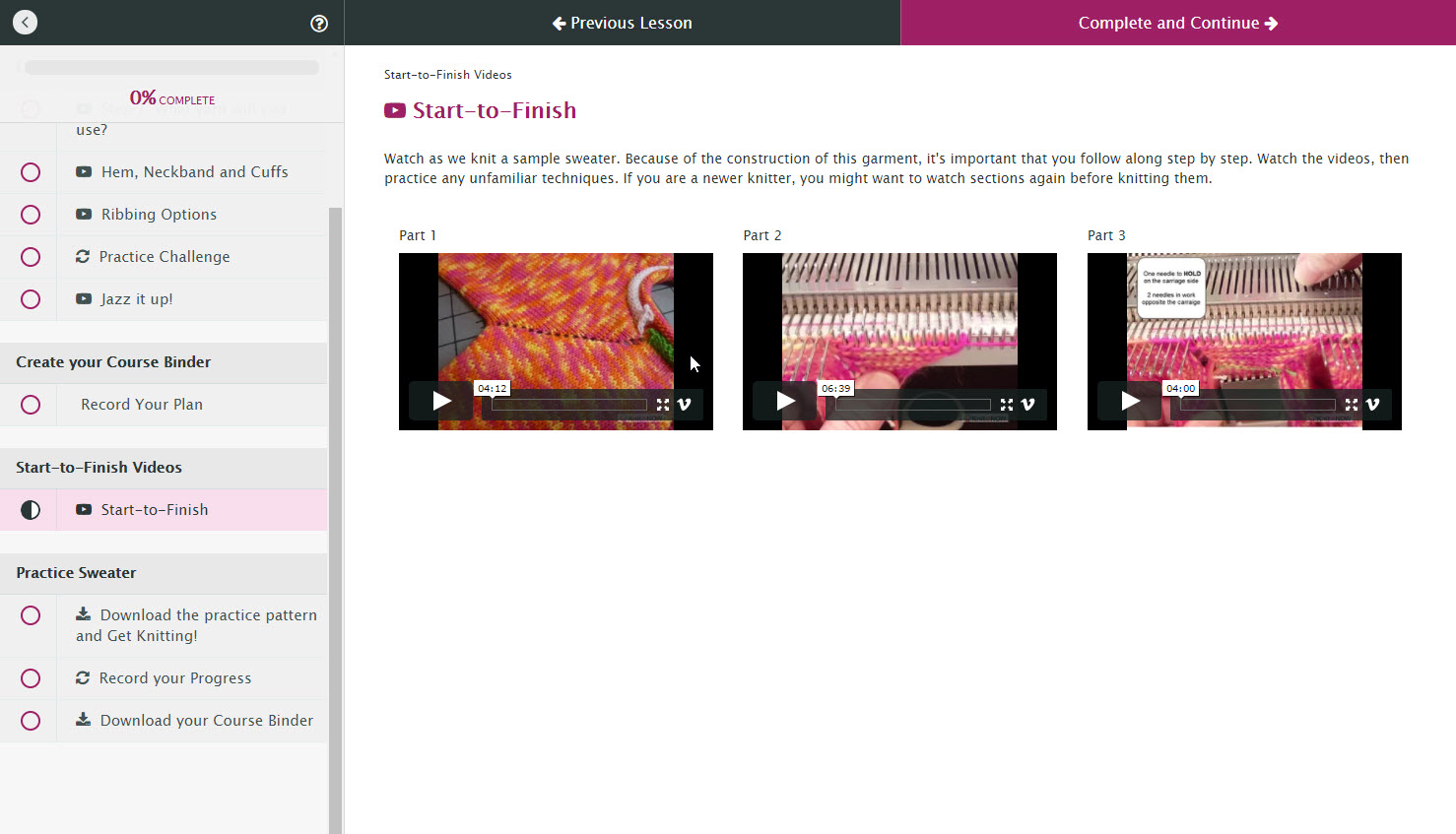Open Hem, Neckband and Cuffs lesson
The width and height of the screenshot is (1456, 834).
pyautogui.click(x=194, y=172)
